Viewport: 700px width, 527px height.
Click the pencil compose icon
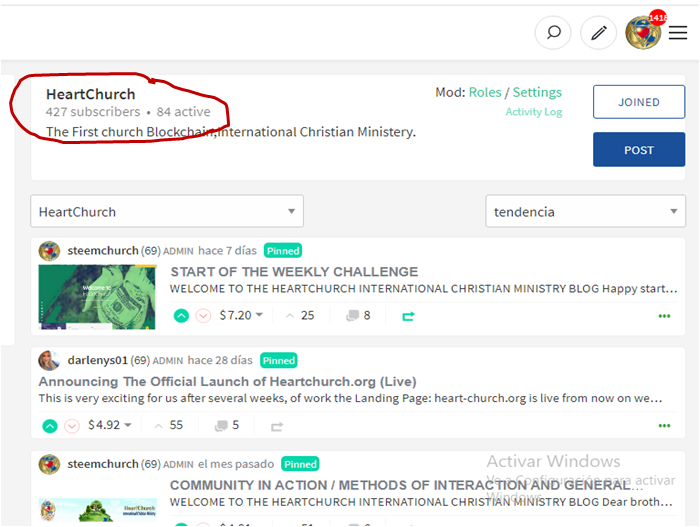click(x=598, y=33)
